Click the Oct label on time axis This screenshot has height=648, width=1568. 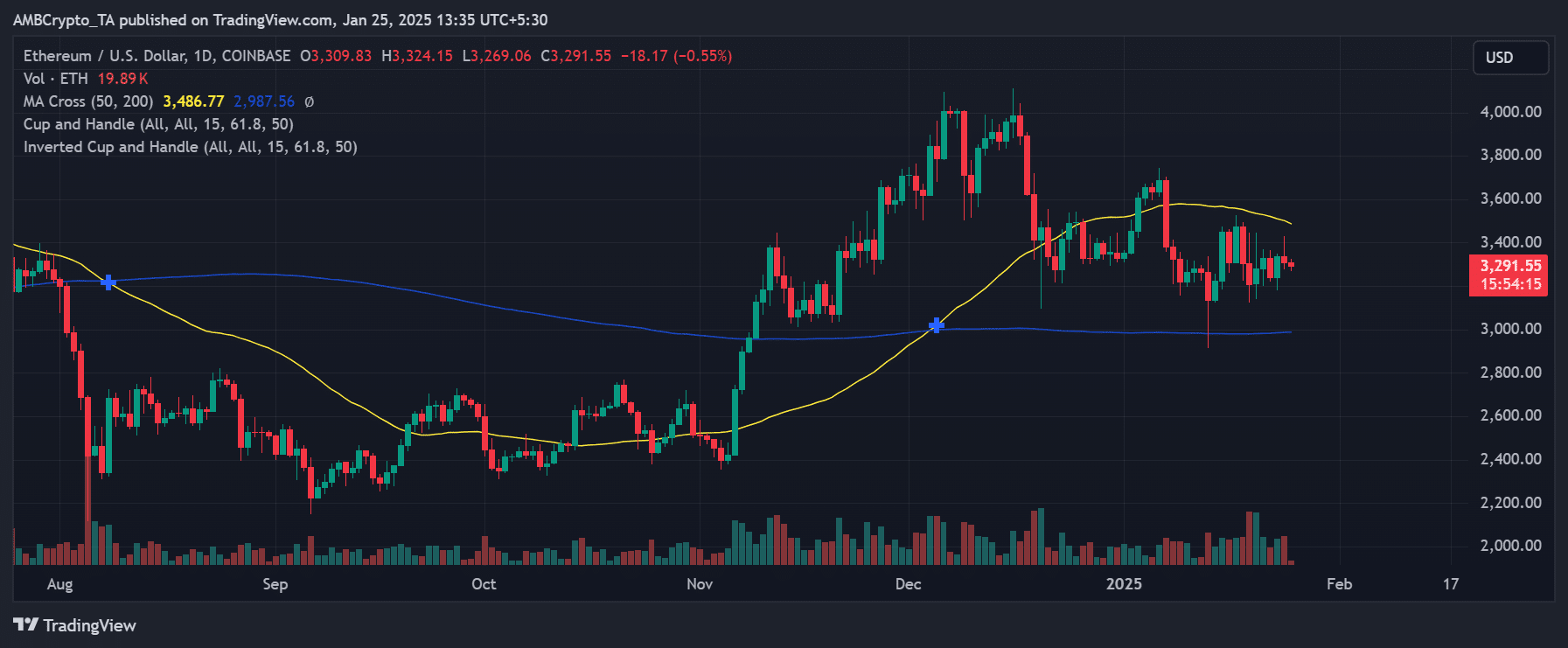pyautogui.click(x=484, y=584)
